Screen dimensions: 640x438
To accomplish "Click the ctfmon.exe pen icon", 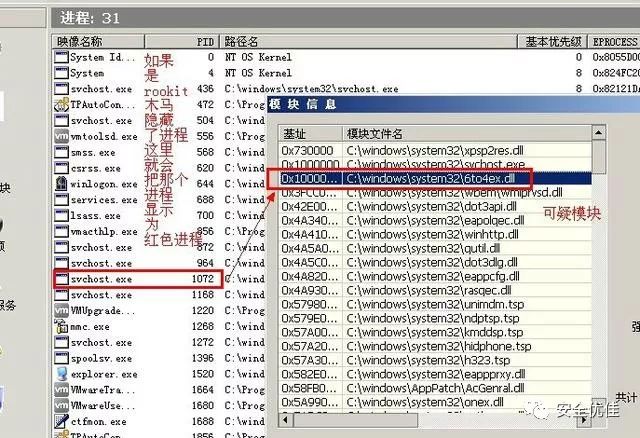I will point(61,422).
